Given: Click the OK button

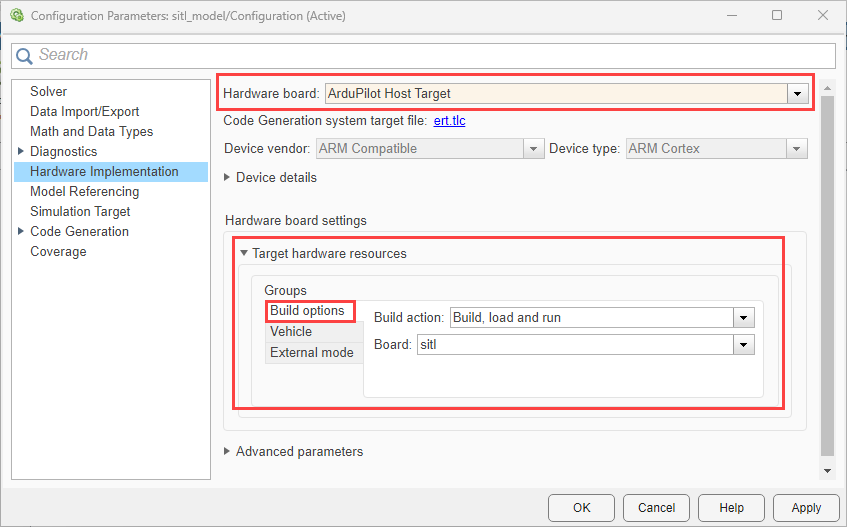Looking at the screenshot, I should coord(581,508).
